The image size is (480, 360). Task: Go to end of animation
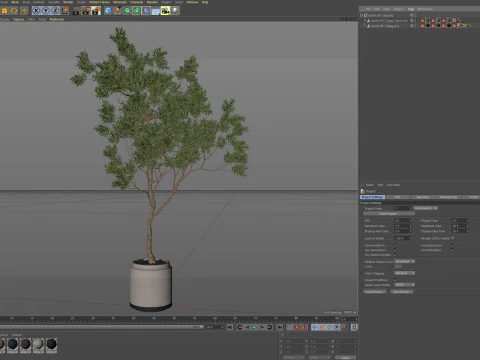click(280, 327)
